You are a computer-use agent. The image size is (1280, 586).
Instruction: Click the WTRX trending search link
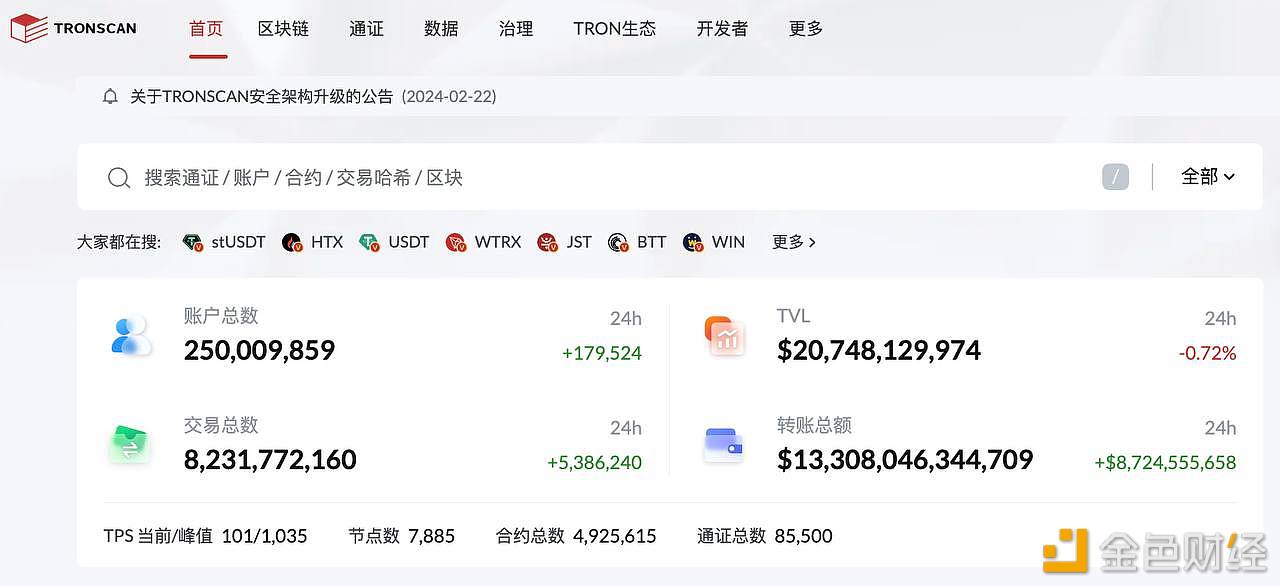pos(498,242)
